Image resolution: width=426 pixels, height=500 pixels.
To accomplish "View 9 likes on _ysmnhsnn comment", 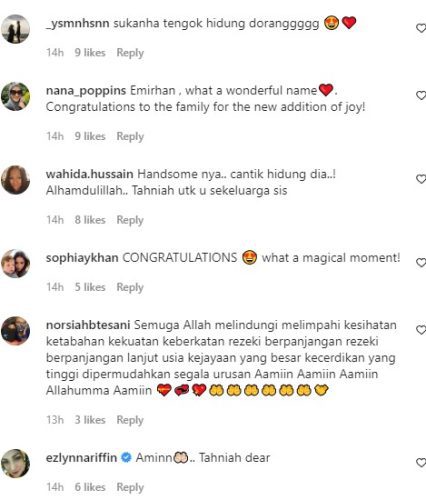I will click(x=90, y=53).
